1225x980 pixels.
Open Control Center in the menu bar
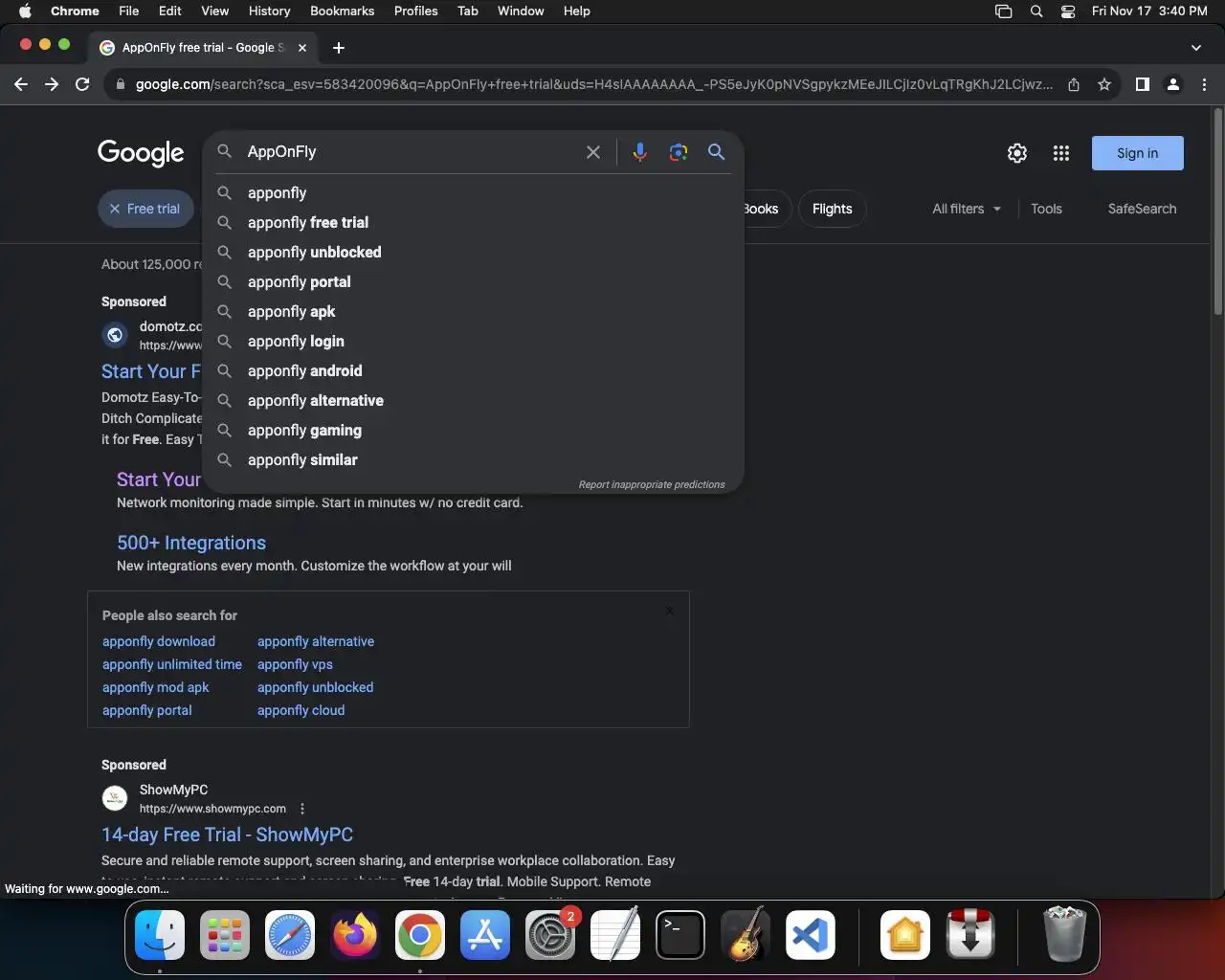point(1068,11)
